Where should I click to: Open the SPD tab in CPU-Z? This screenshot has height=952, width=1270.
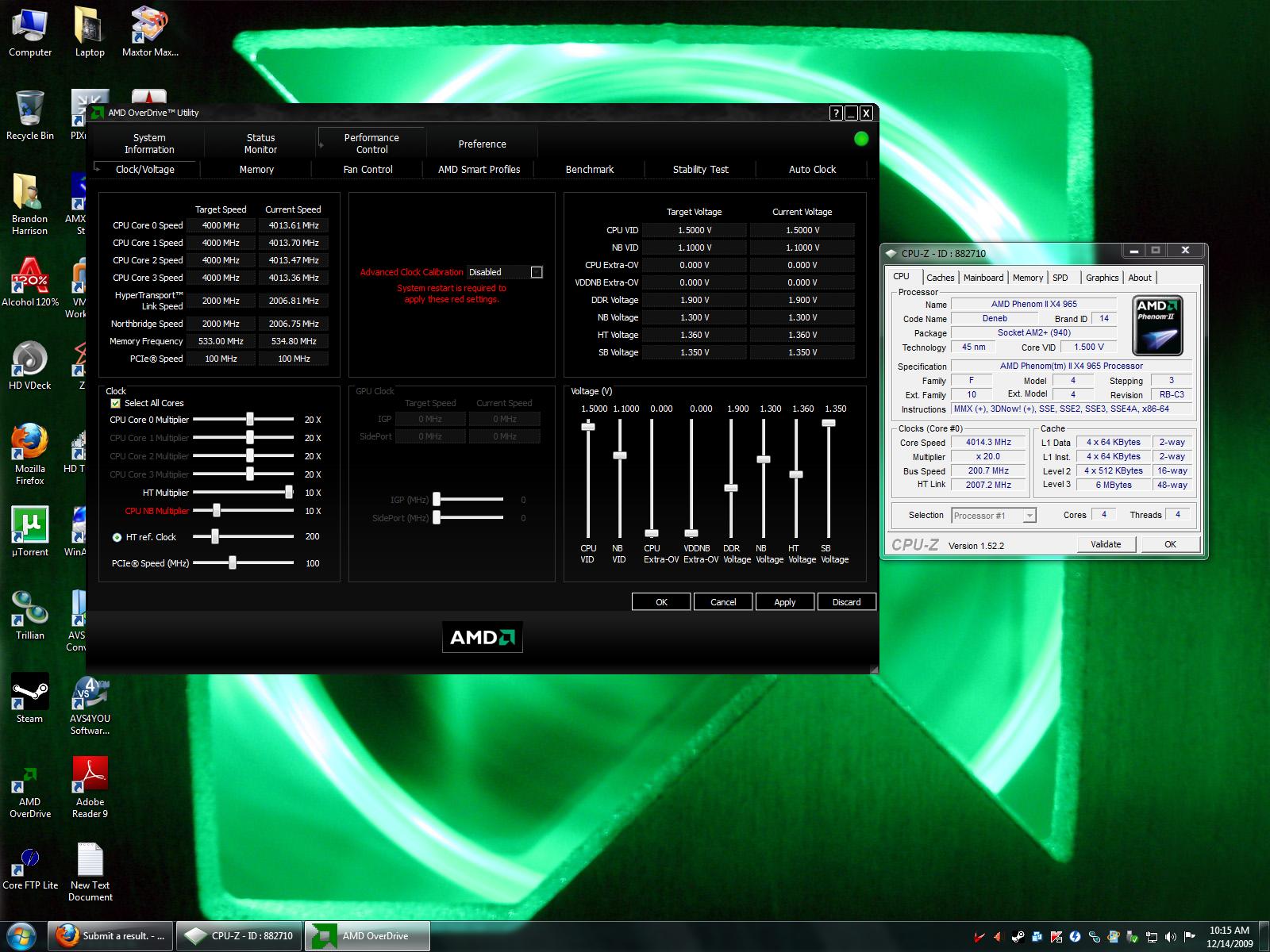click(1060, 278)
